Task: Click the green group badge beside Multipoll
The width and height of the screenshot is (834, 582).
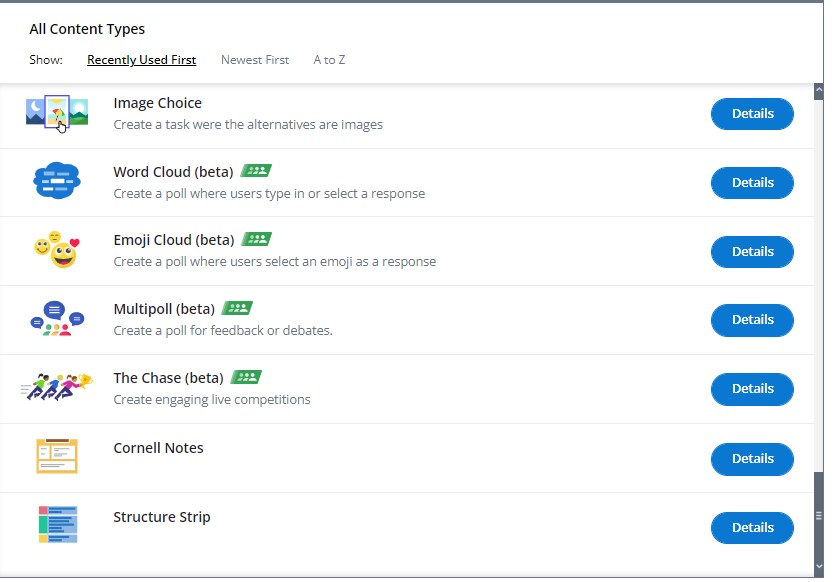Action: point(237,308)
